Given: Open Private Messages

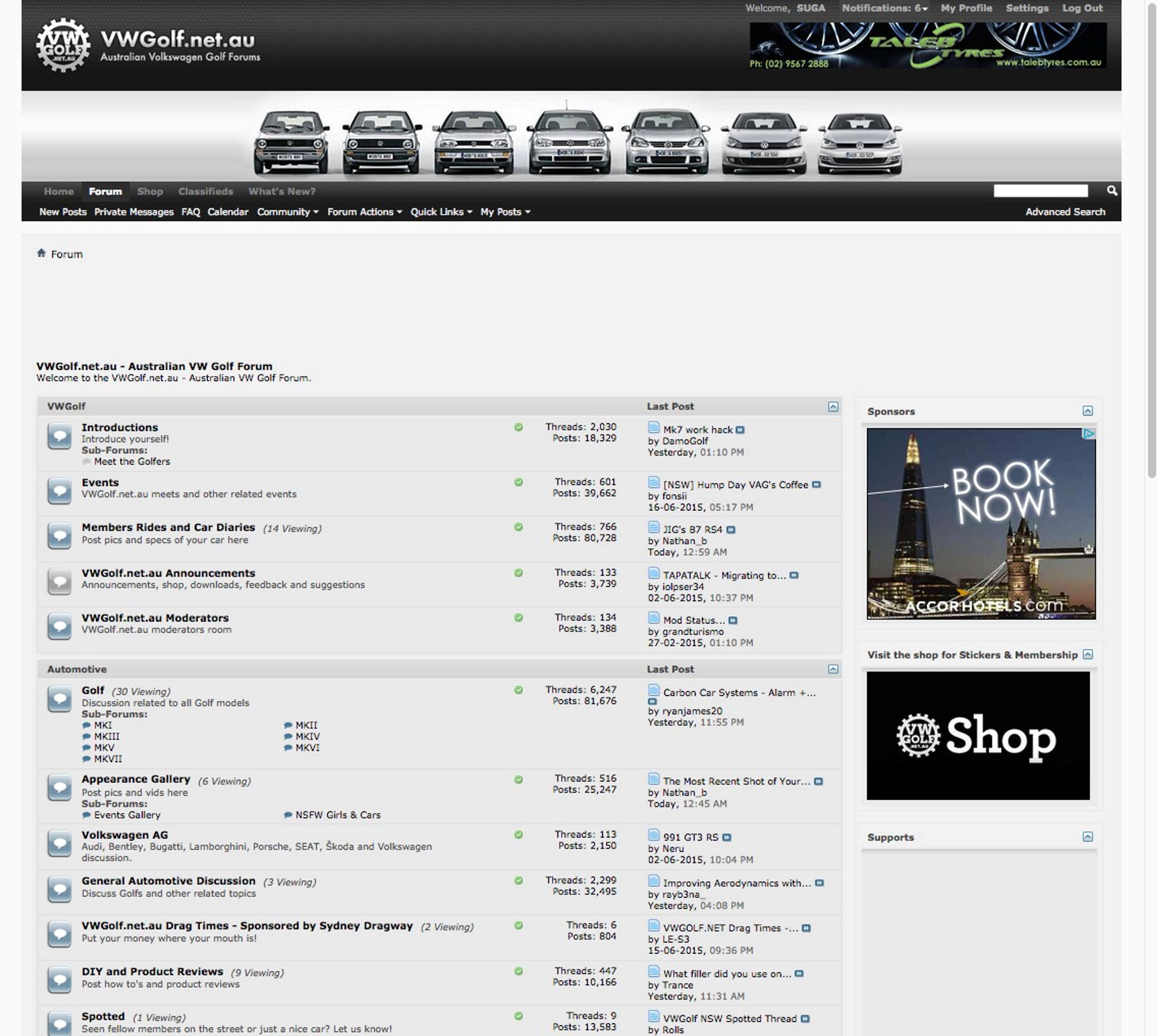Looking at the screenshot, I should click(x=134, y=212).
